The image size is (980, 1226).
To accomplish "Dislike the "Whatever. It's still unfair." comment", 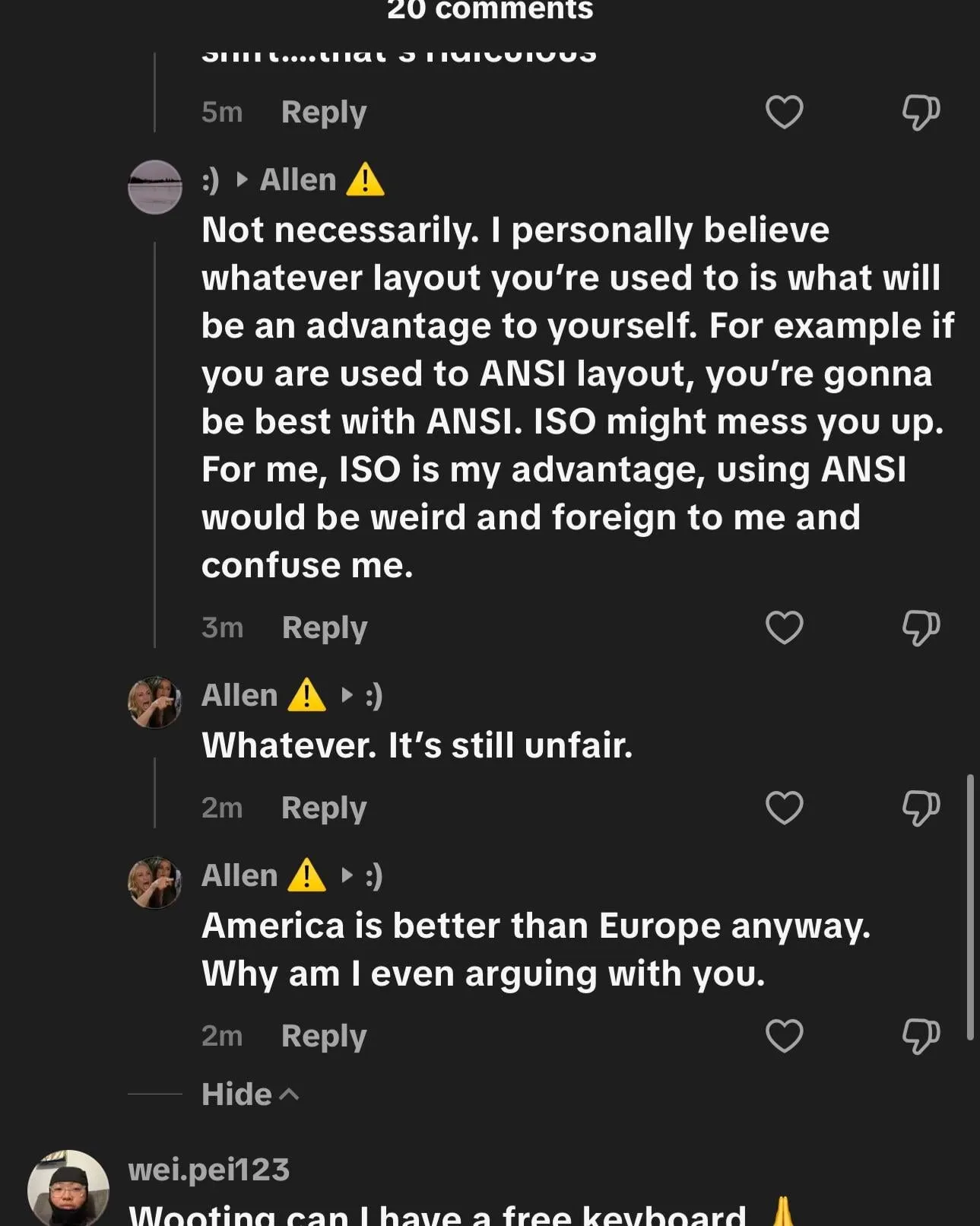I will [921, 808].
